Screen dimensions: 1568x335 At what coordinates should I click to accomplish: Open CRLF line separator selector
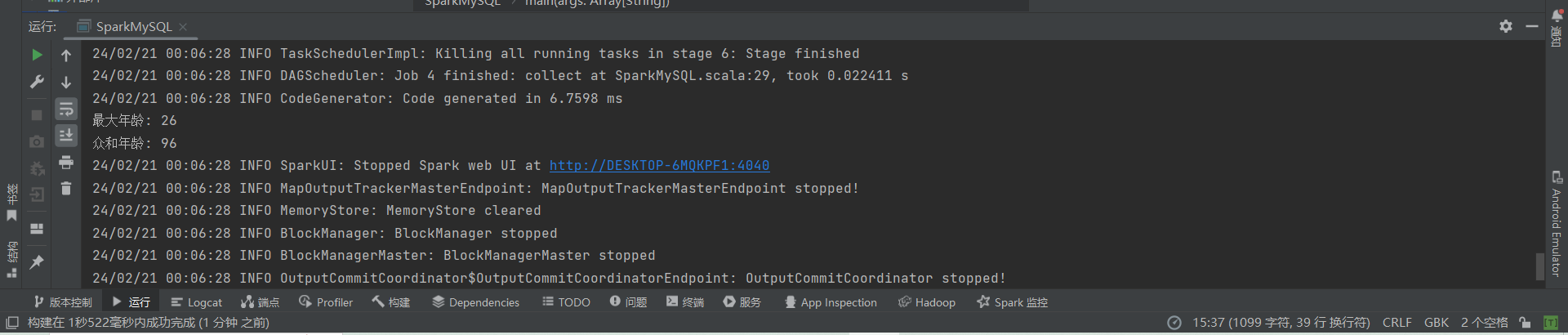click(x=1396, y=323)
